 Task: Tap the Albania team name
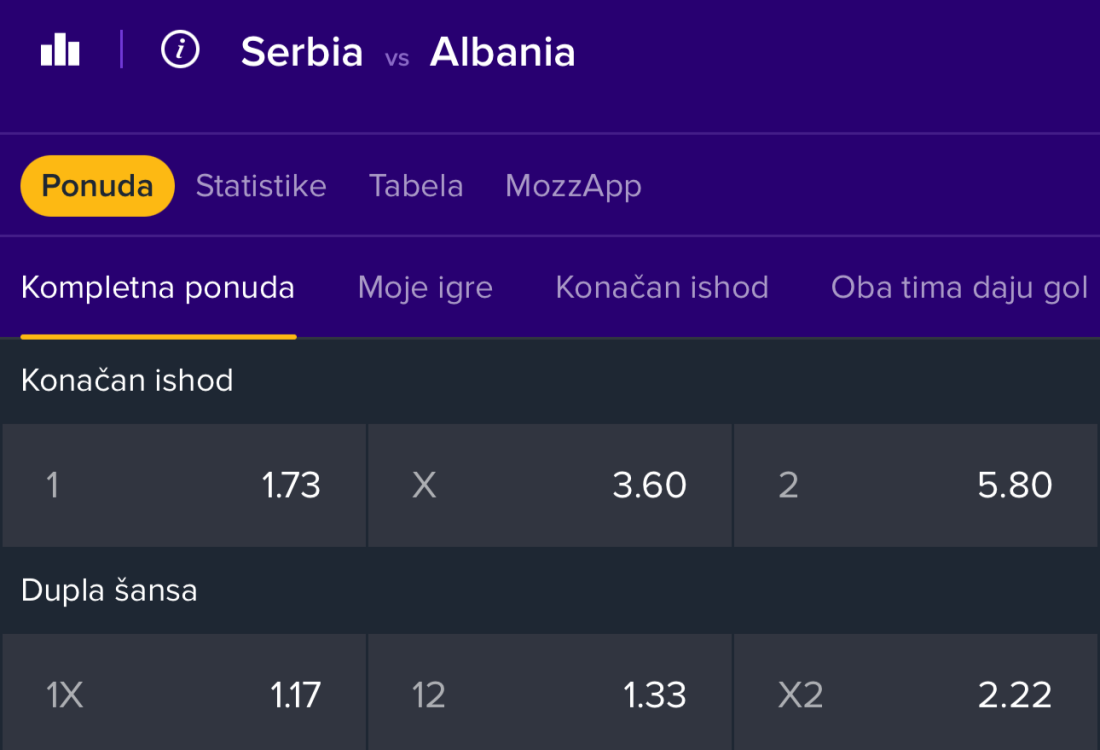[502, 52]
